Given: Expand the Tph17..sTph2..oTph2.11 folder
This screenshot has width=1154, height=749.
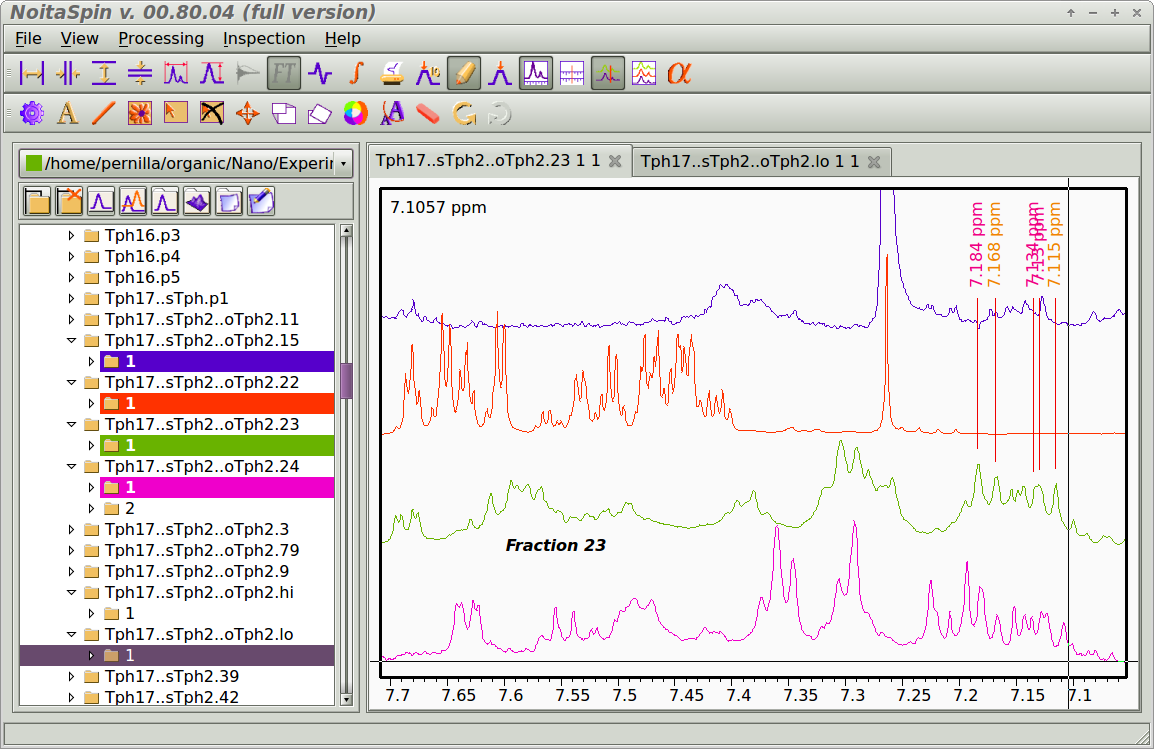Looking at the screenshot, I should (71, 320).
